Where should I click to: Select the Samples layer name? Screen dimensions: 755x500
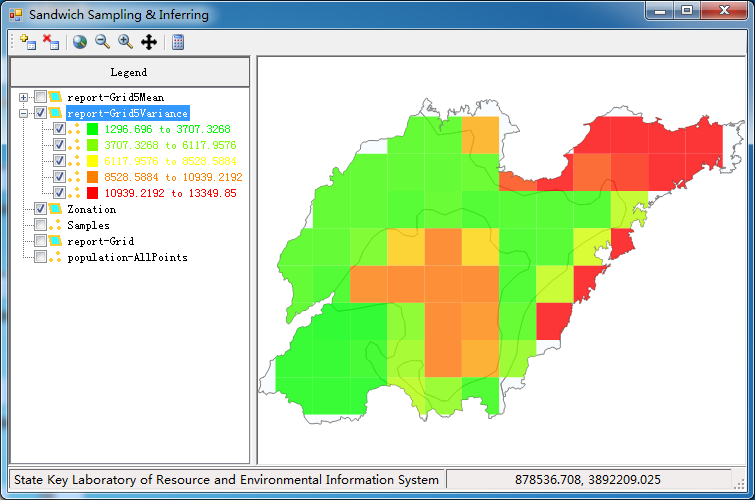click(89, 225)
